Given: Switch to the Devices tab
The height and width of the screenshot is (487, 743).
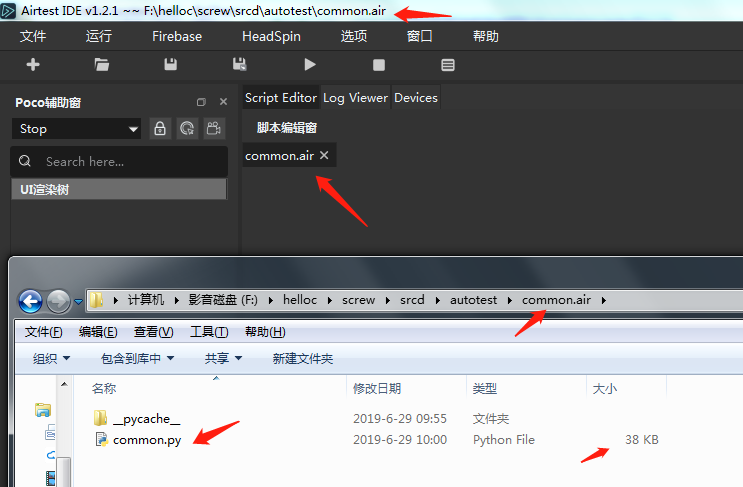Looking at the screenshot, I should [416, 98].
